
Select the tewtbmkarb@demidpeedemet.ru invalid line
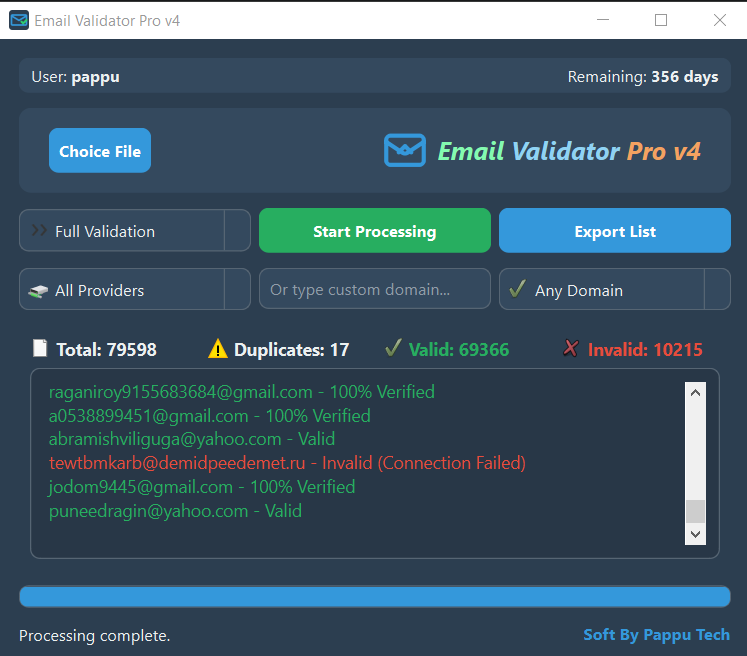tap(287, 463)
